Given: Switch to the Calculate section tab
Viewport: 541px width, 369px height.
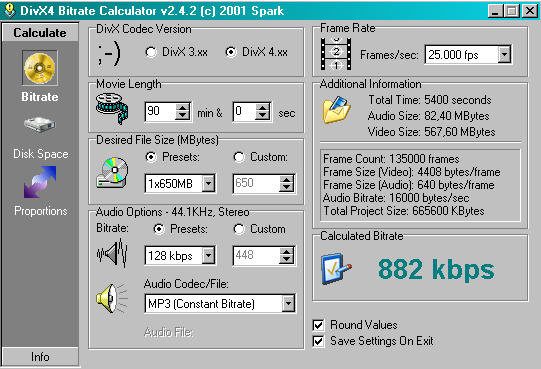Looking at the screenshot, I should (x=40, y=32).
